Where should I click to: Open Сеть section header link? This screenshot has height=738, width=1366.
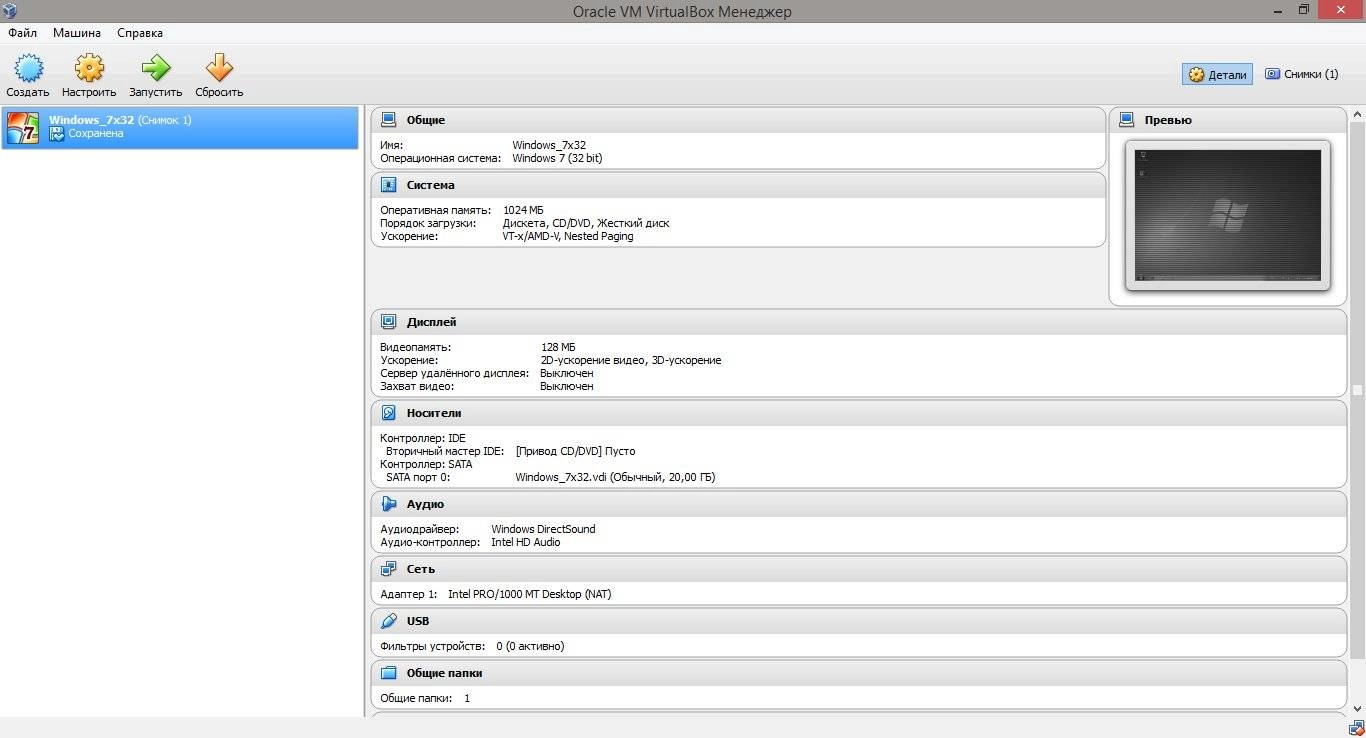[421, 569]
